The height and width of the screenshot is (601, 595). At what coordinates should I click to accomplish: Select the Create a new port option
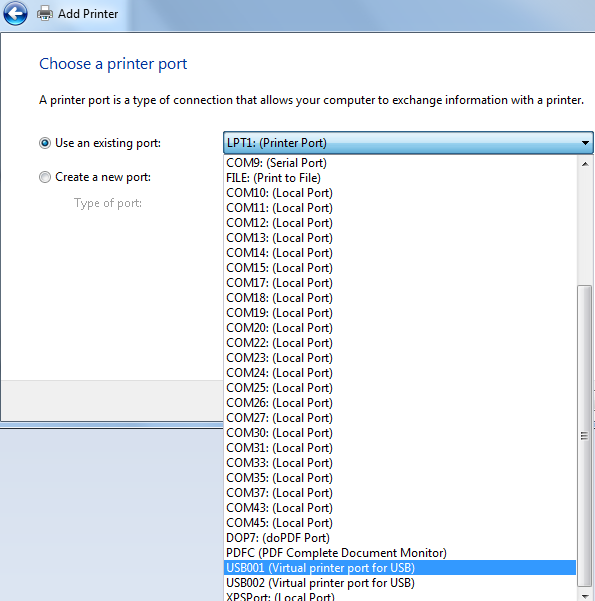[x=45, y=177]
